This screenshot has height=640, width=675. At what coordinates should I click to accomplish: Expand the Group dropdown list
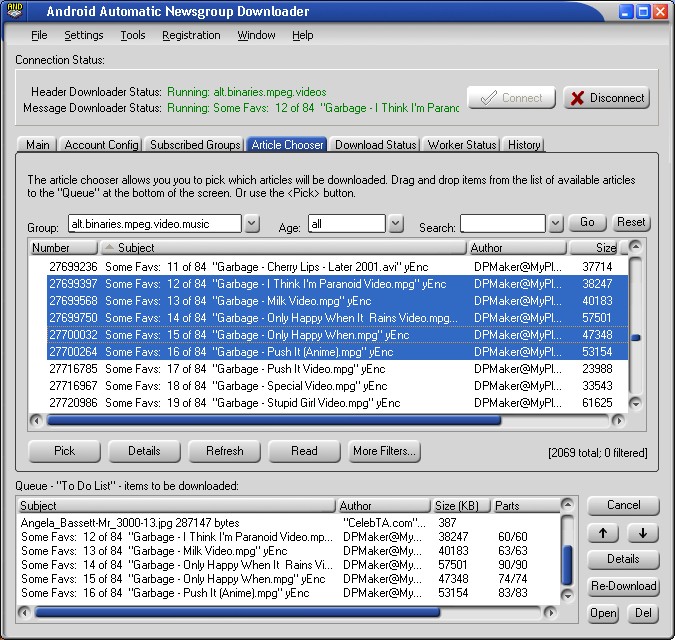click(252, 224)
